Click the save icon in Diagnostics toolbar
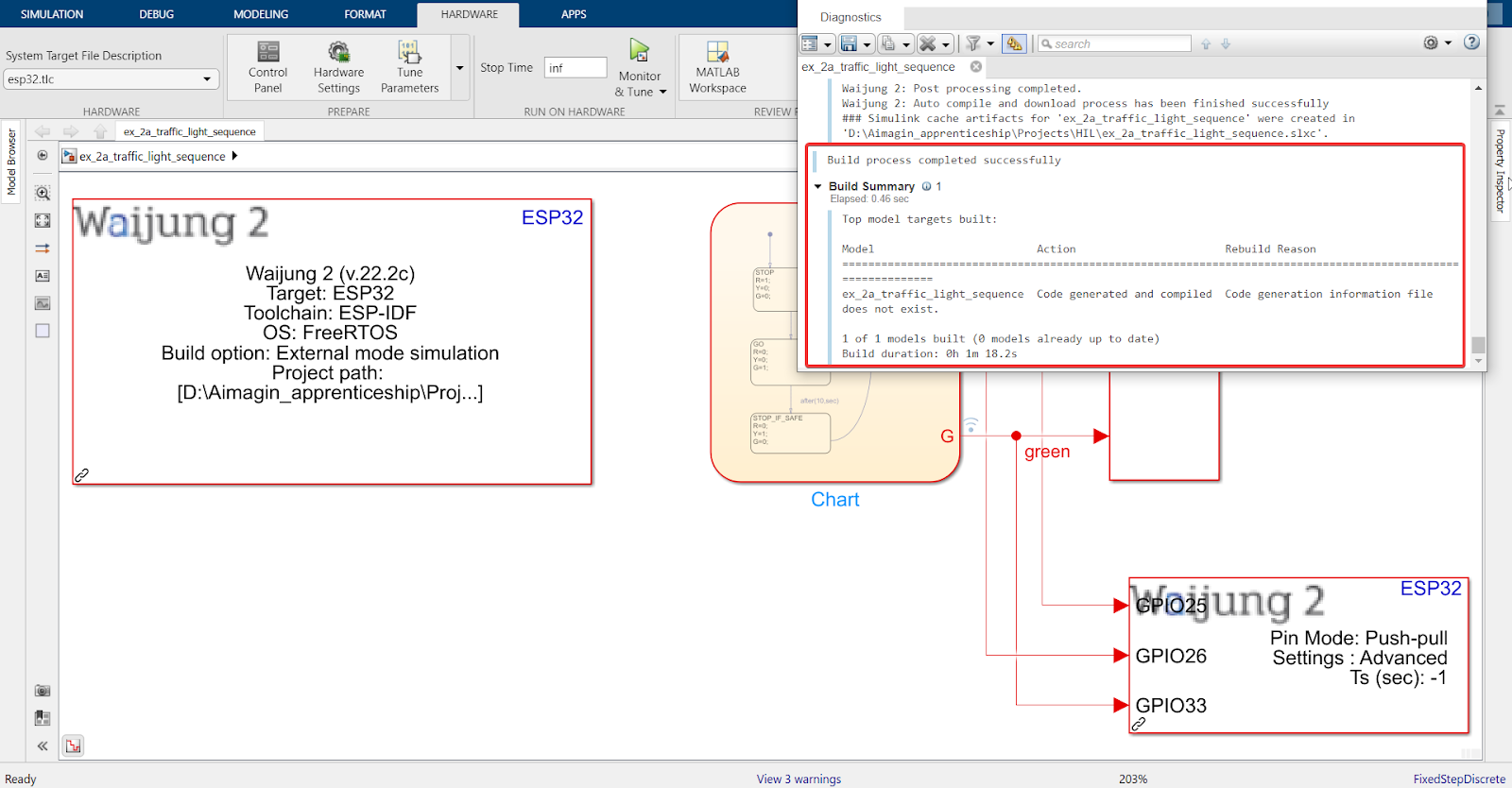 coord(849,43)
